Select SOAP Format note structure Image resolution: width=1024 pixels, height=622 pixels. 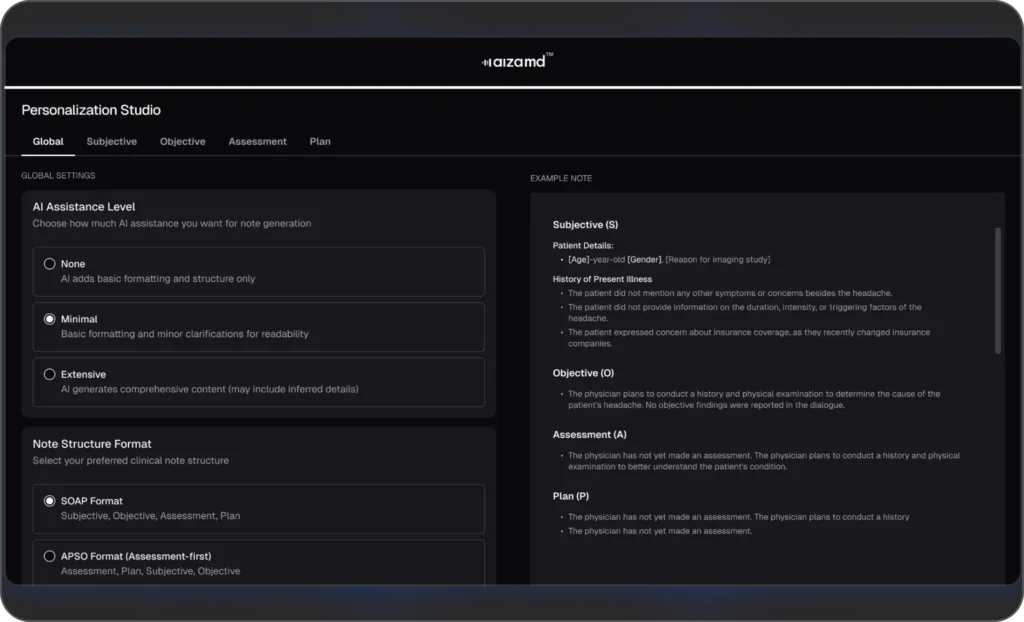click(x=50, y=501)
